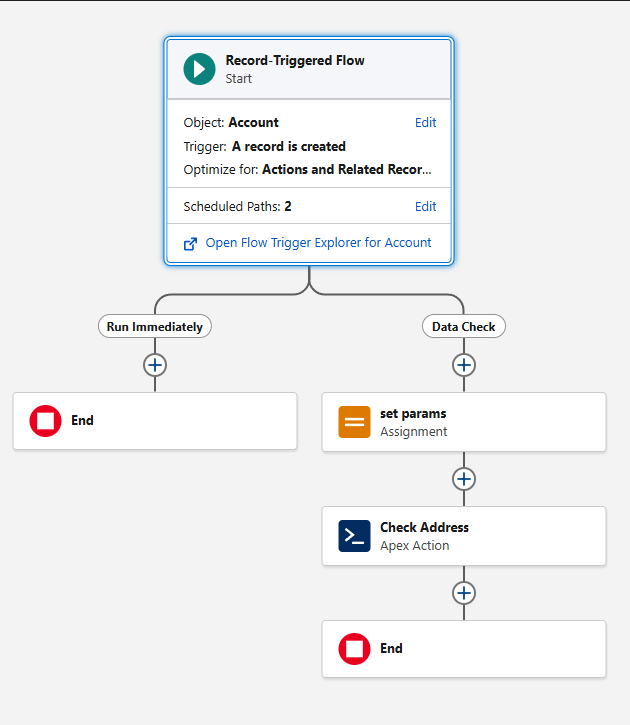Add element between set params and Check Address
The width and height of the screenshot is (630, 725).
point(463,479)
